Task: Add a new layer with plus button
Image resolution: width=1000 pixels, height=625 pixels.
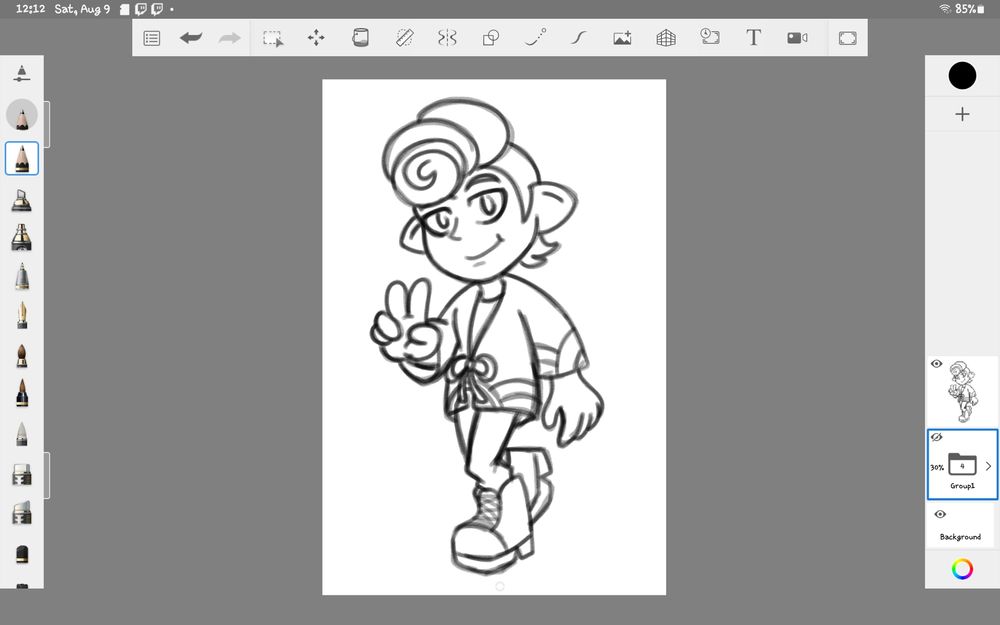Action: point(962,114)
